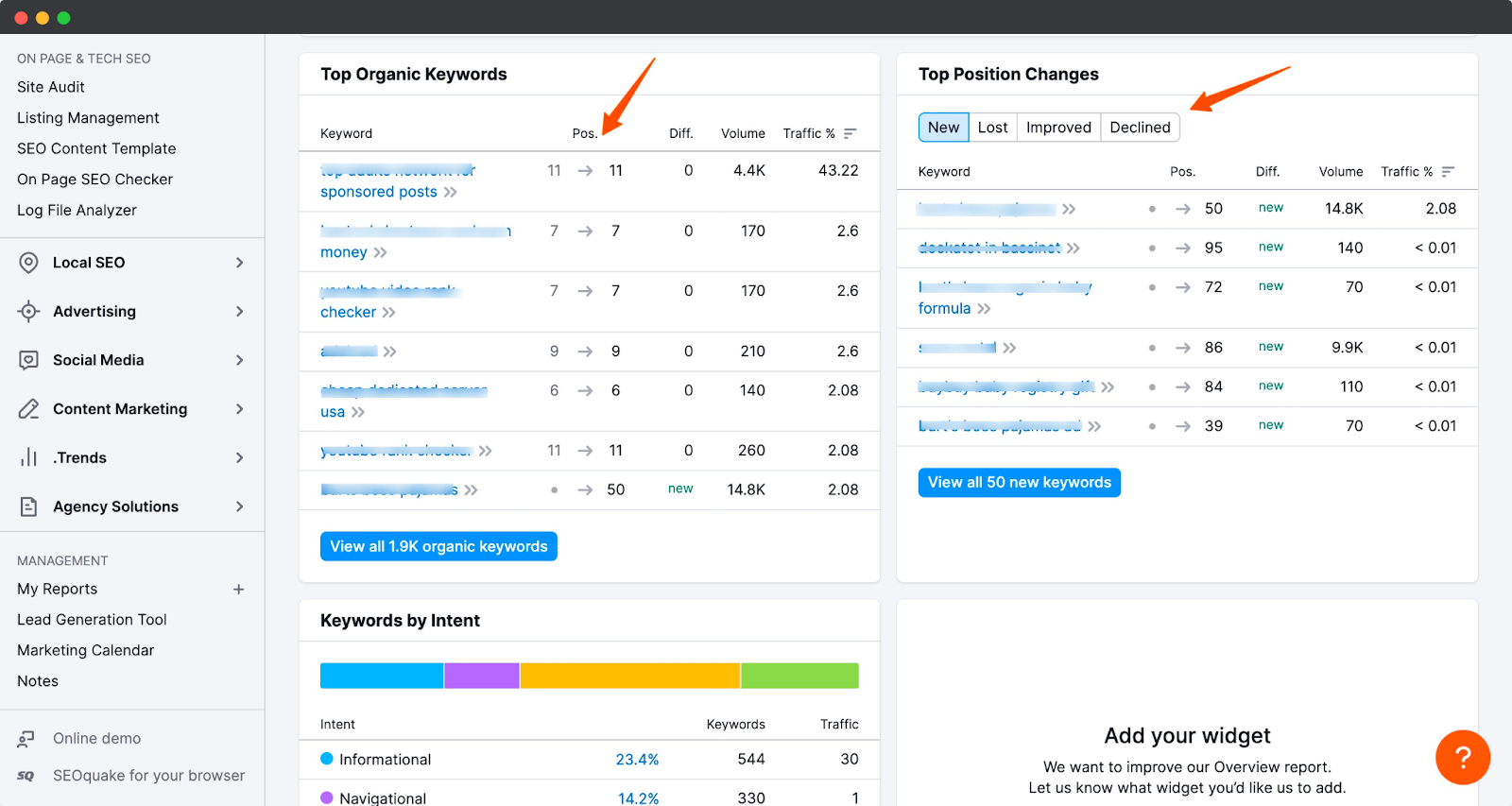Show Declined position changes

coord(1140,128)
